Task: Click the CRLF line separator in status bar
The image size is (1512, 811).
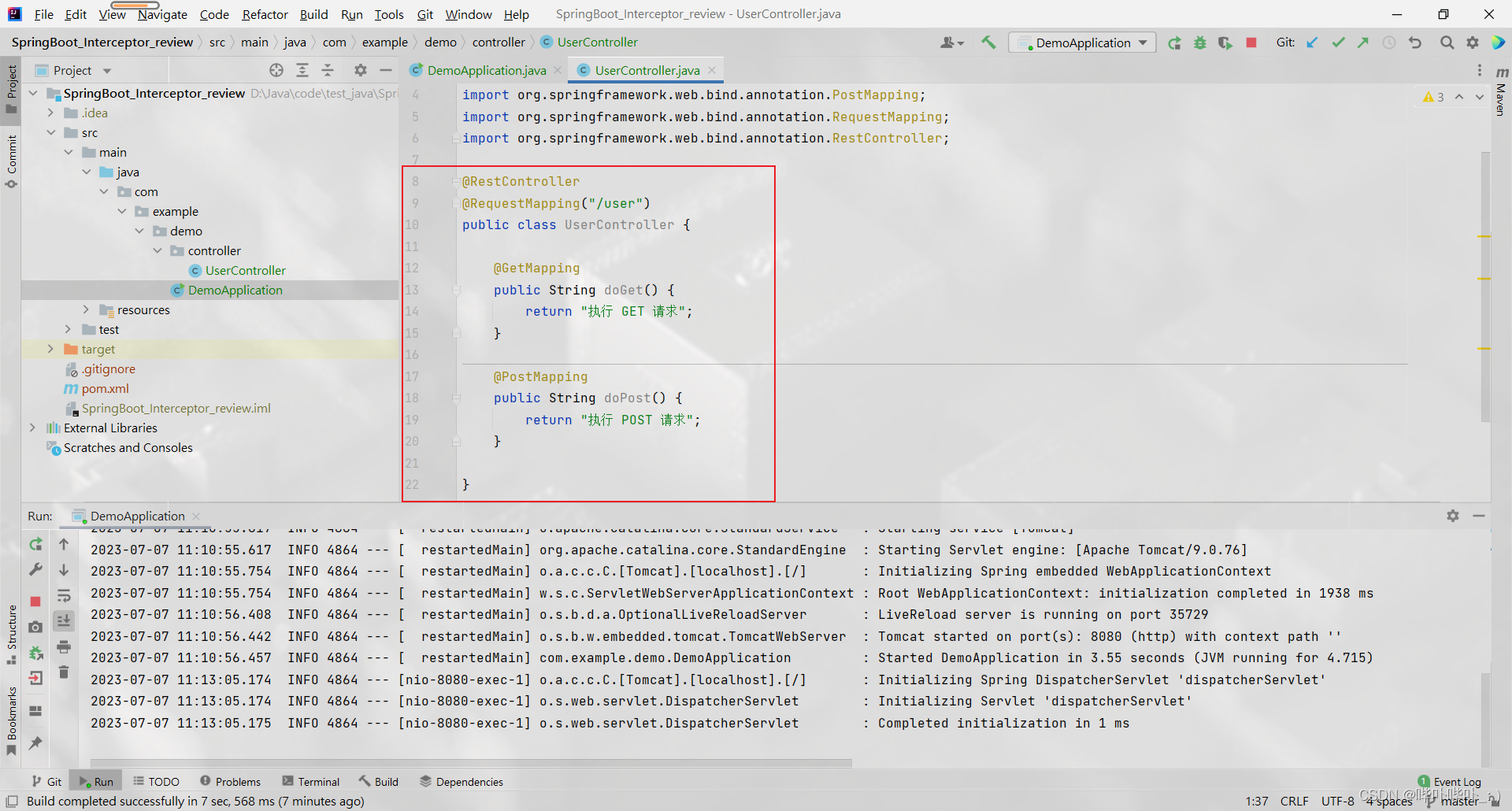Action: [1294, 801]
